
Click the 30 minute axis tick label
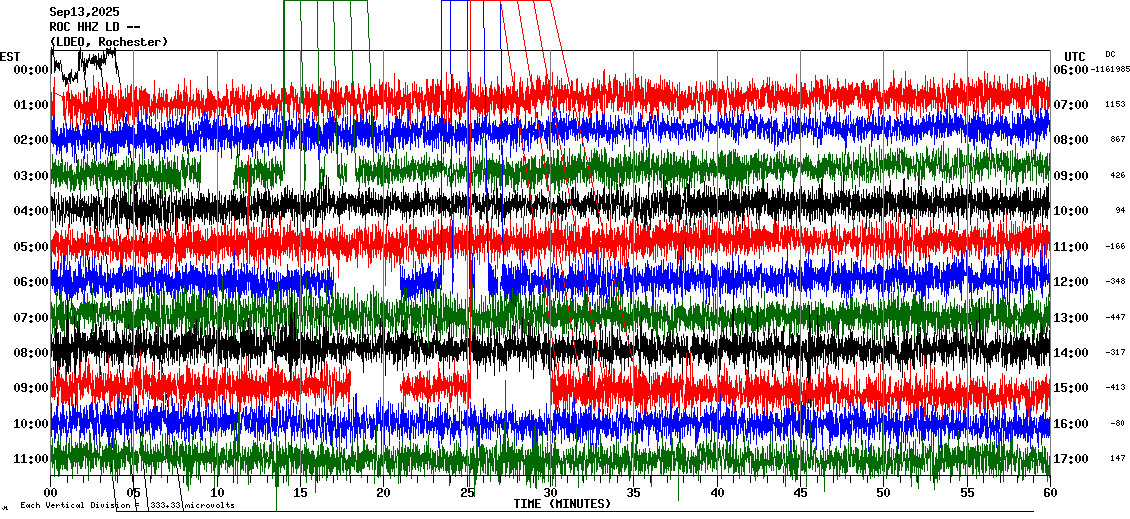click(x=550, y=492)
